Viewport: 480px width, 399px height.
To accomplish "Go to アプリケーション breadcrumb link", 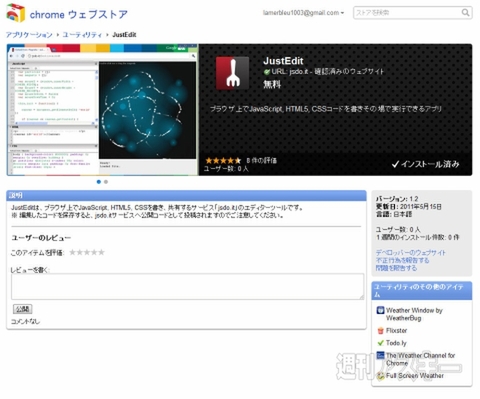I will pos(29,35).
